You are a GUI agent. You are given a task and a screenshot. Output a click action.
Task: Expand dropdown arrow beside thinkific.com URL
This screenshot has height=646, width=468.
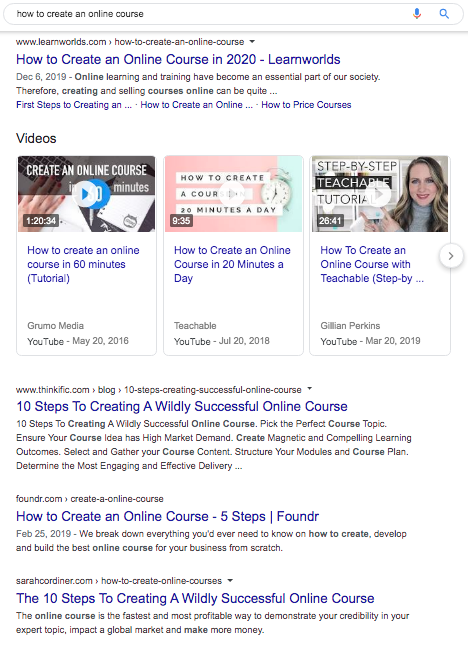[x=310, y=389]
